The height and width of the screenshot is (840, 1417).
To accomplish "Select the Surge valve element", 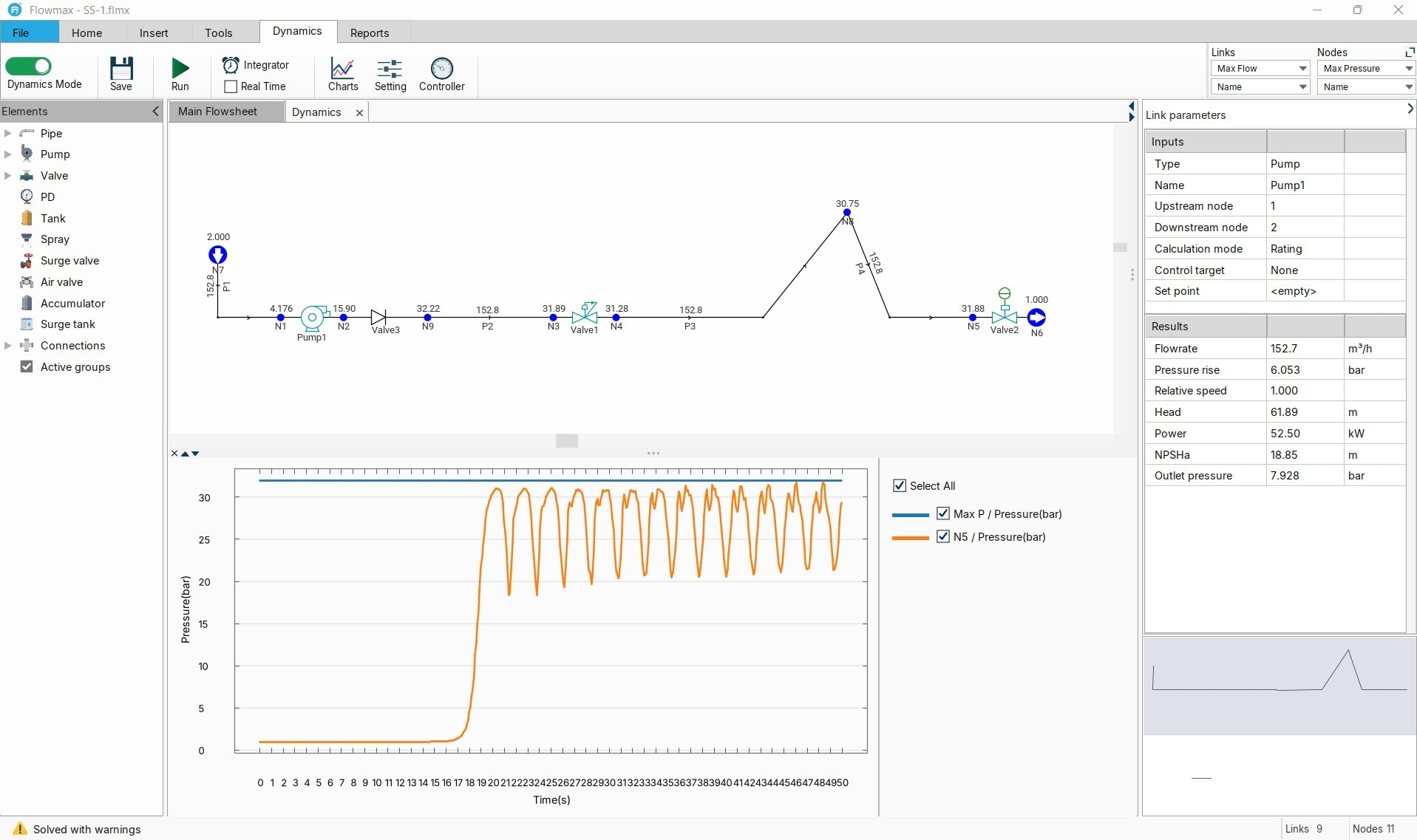I will [x=27, y=260].
